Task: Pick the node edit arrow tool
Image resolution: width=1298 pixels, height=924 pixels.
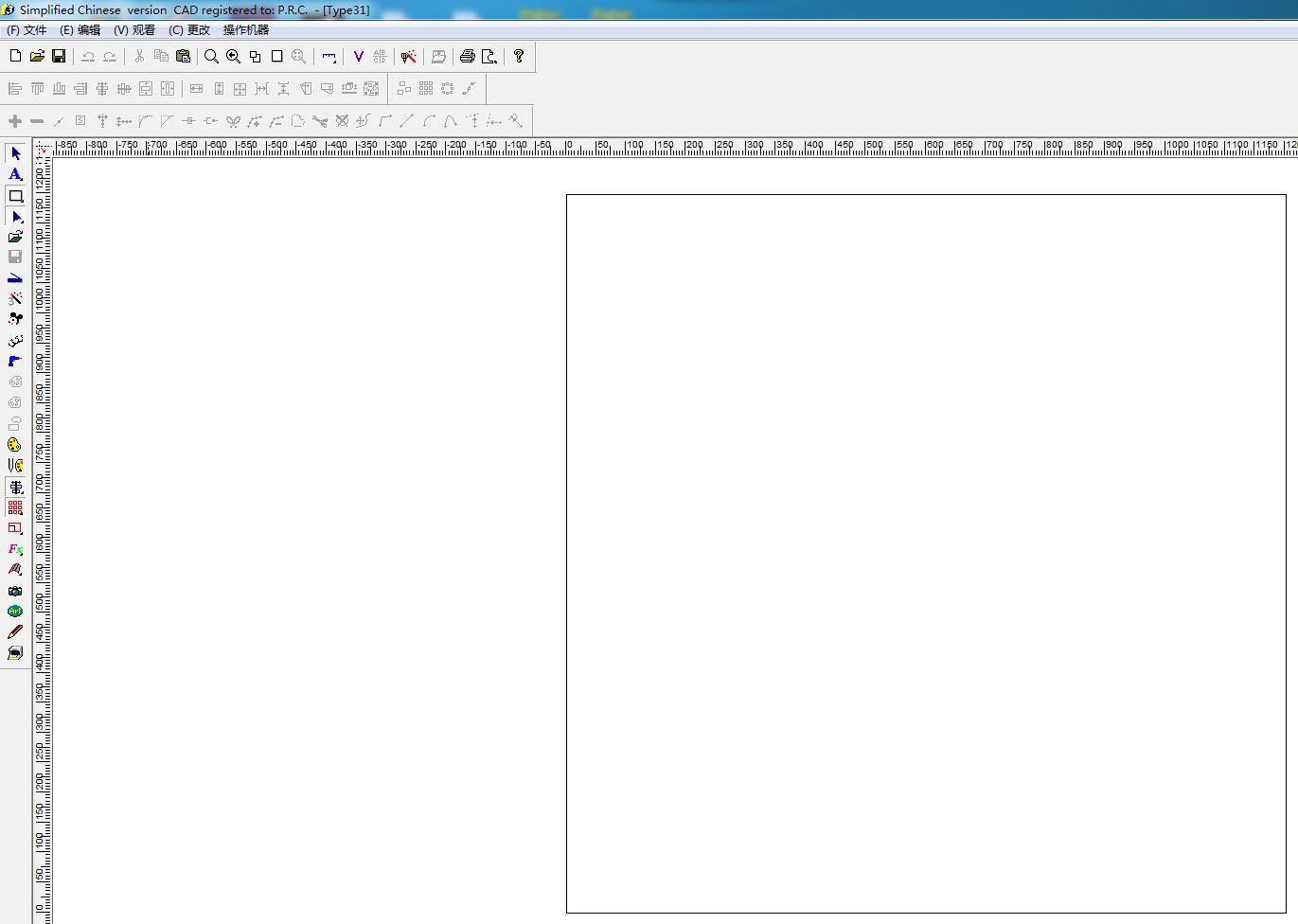Action: 15,217
